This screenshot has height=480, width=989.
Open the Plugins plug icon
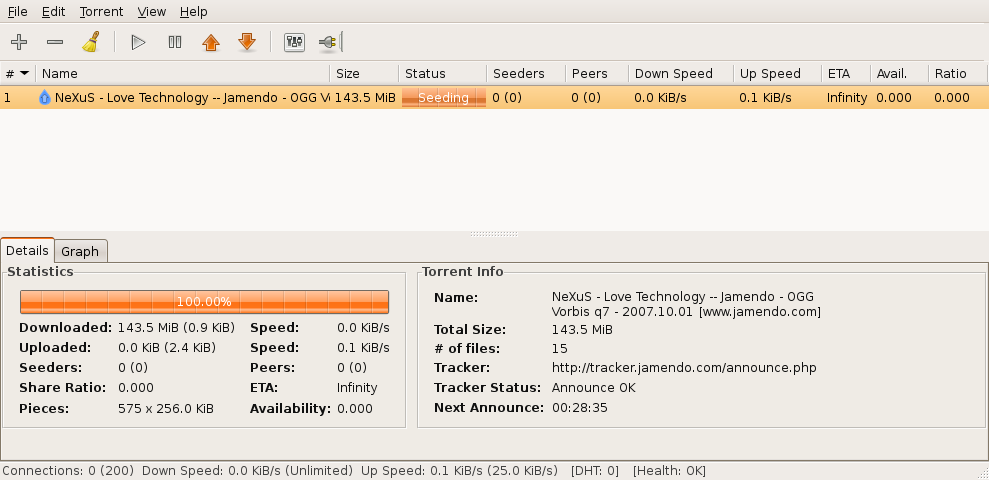(328, 42)
